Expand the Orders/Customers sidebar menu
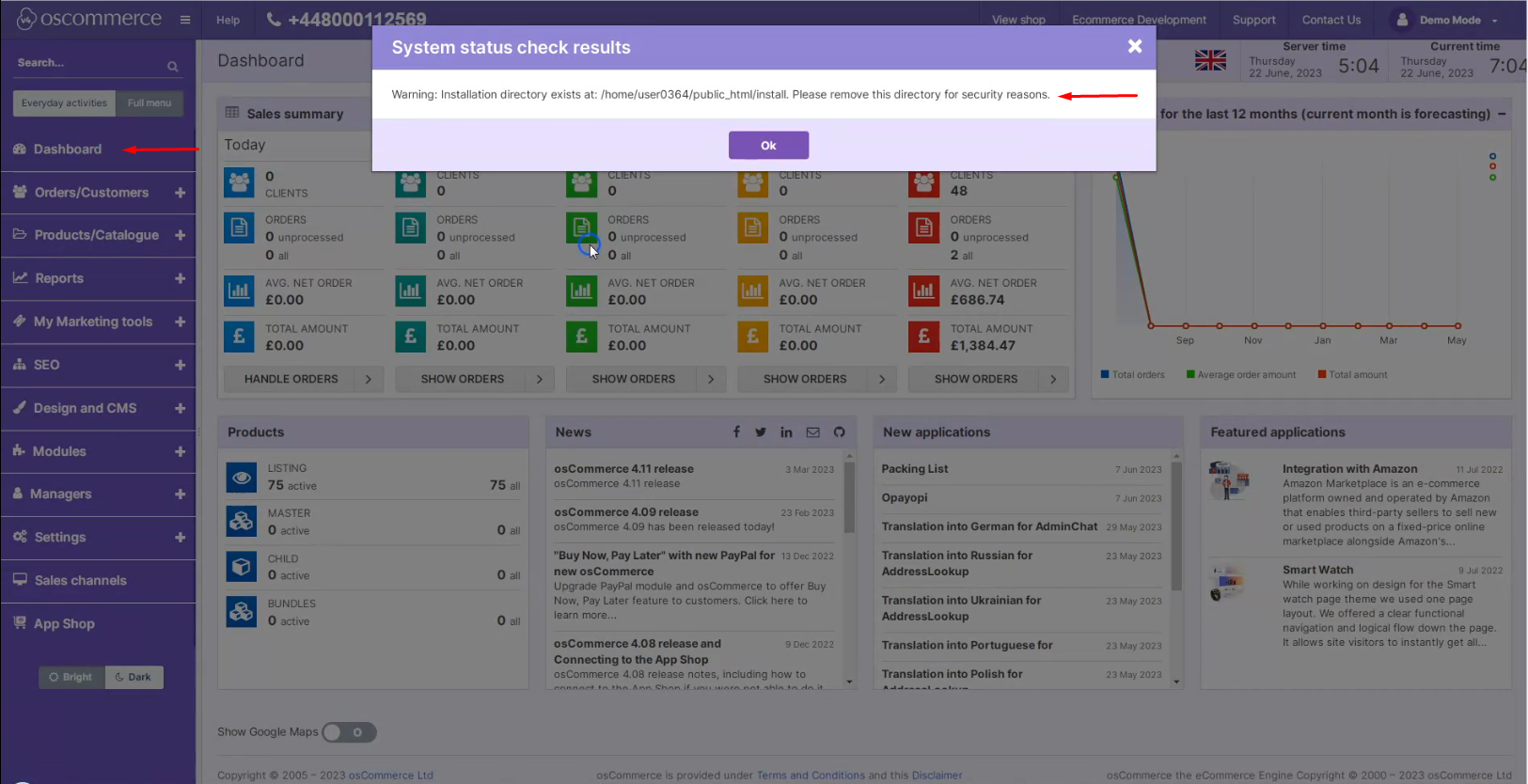 point(180,193)
